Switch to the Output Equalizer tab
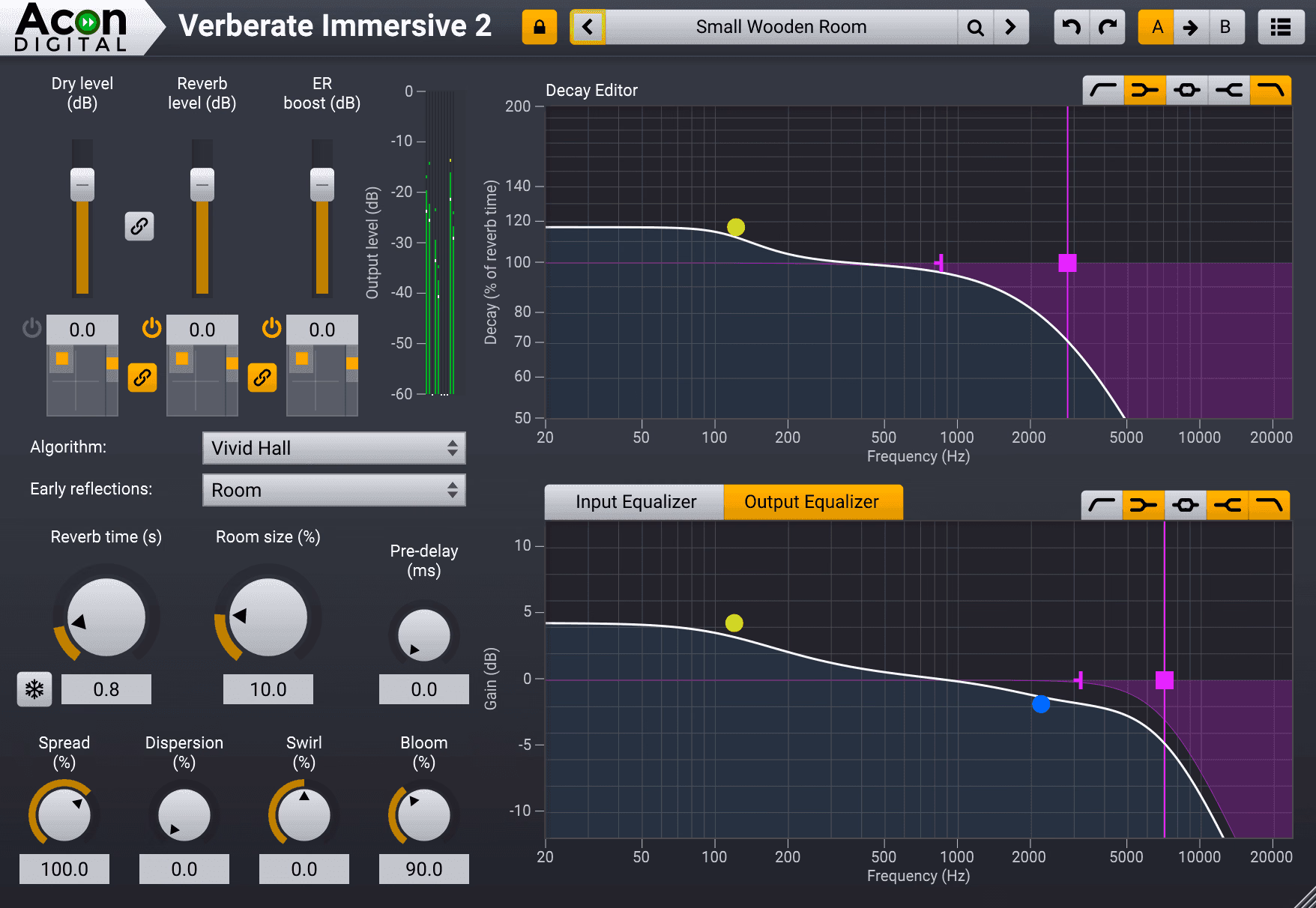The height and width of the screenshot is (908, 1316). pos(812,502)
